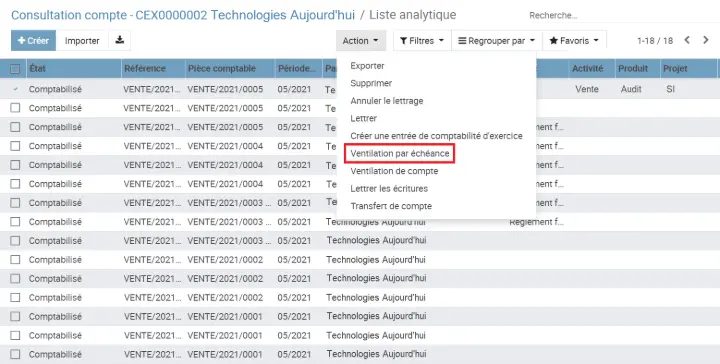
Task: Click the Audit cell in the Produit column
Action: coord(631,89)
